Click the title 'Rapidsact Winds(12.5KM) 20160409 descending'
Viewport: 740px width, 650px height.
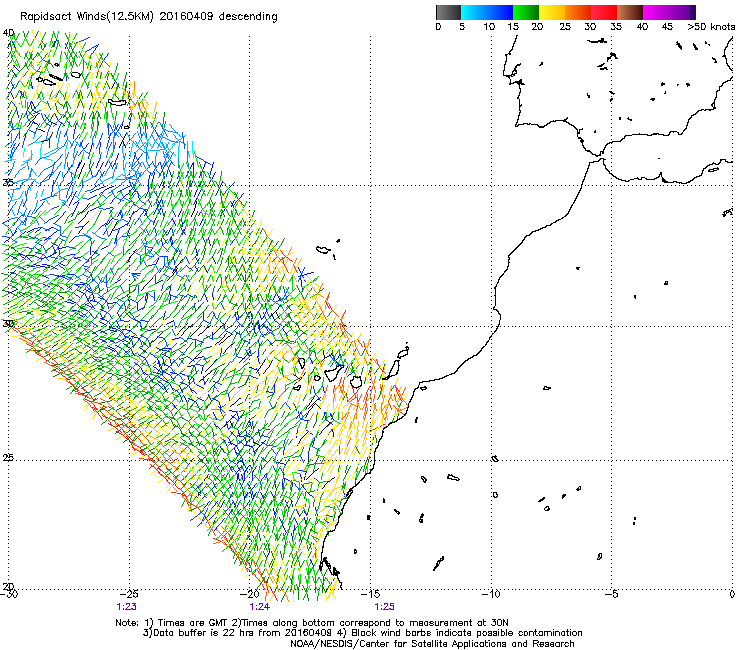tap(149, 17)
